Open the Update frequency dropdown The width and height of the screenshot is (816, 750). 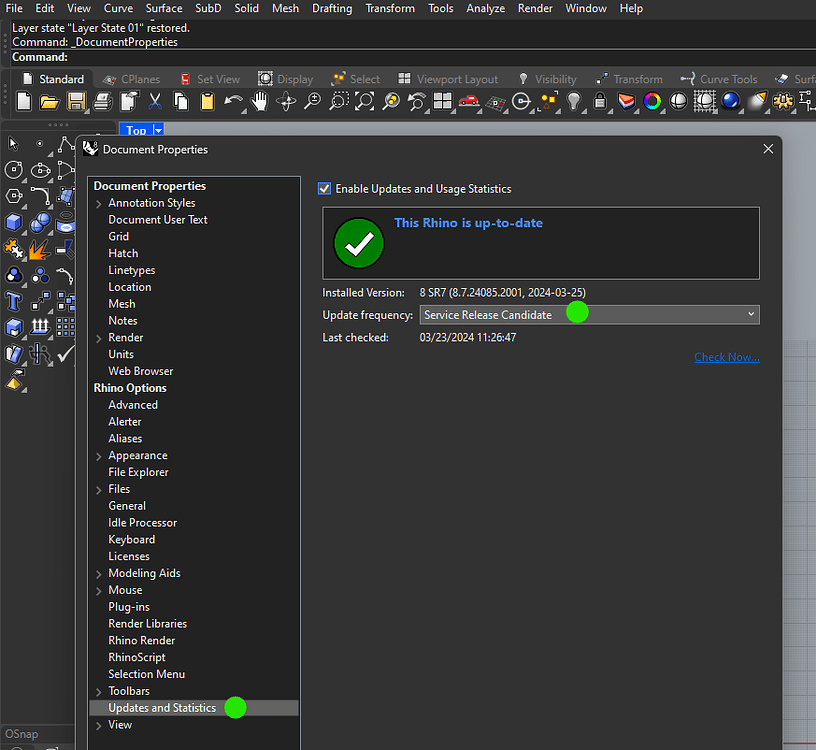tap(749, 313)
